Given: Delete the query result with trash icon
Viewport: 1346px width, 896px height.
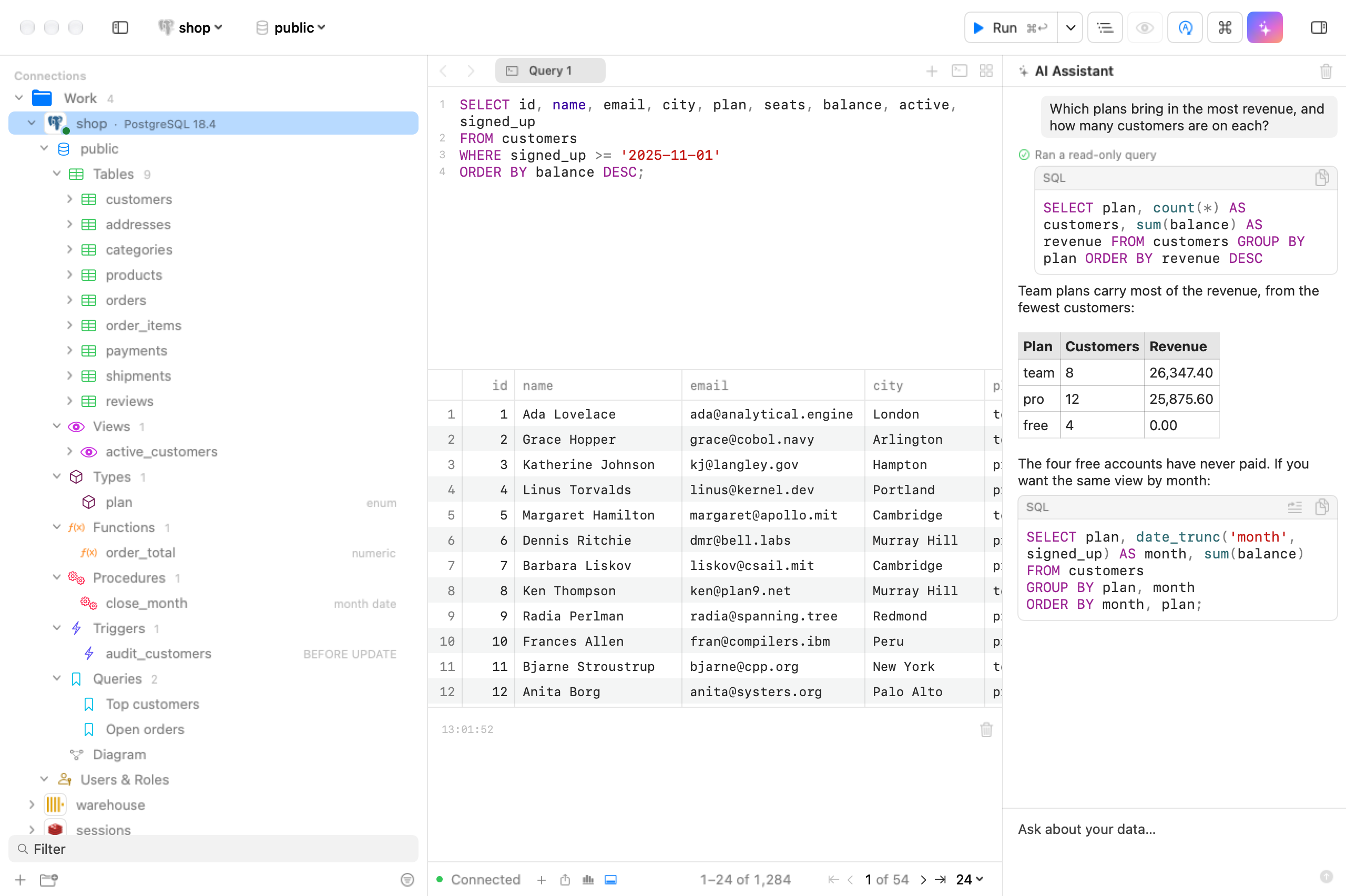Looking at the screenshot, I should pyautogui.click(x=986, y=729).
